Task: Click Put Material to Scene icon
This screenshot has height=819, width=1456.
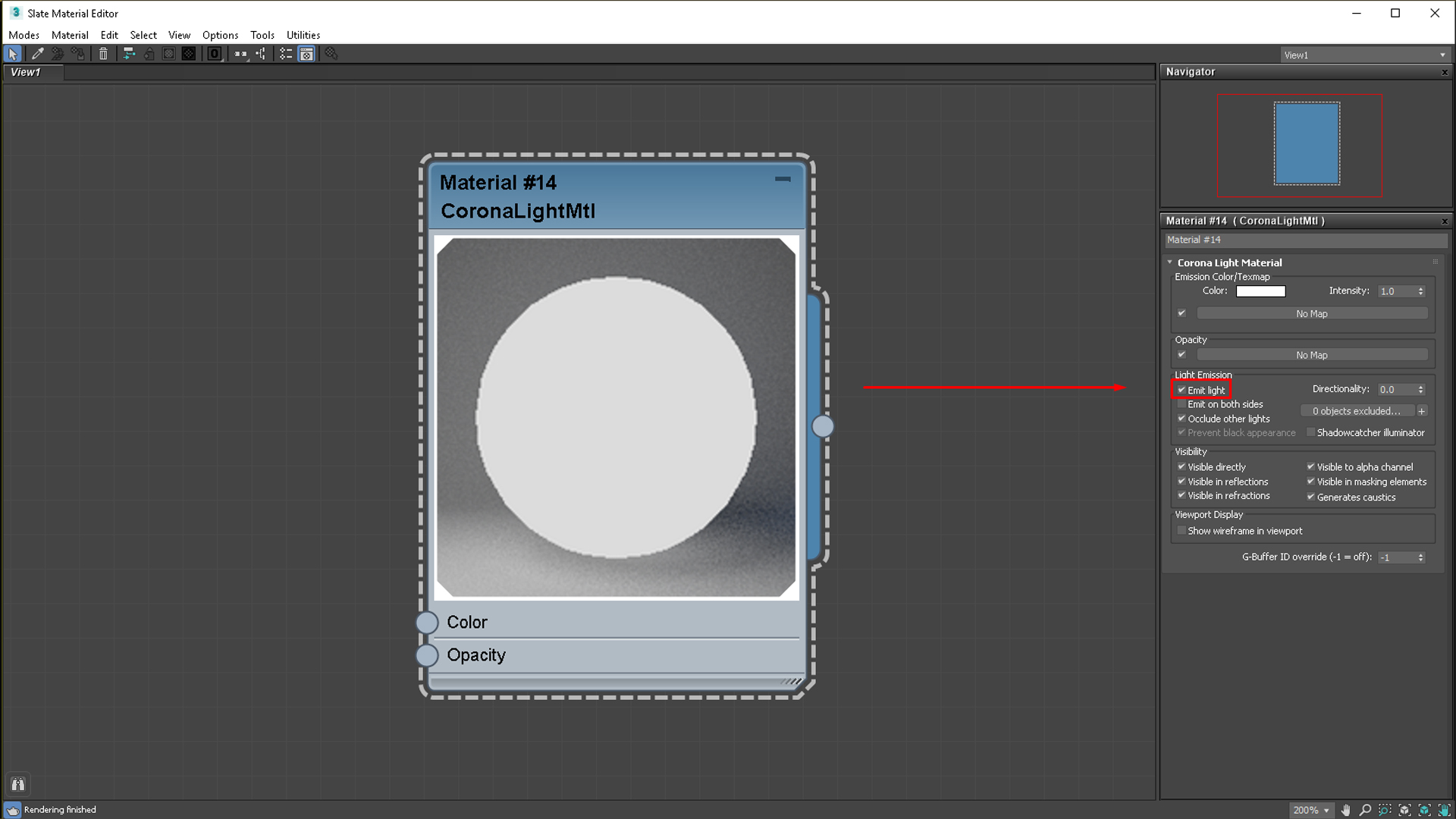Action: pos(58,54)
